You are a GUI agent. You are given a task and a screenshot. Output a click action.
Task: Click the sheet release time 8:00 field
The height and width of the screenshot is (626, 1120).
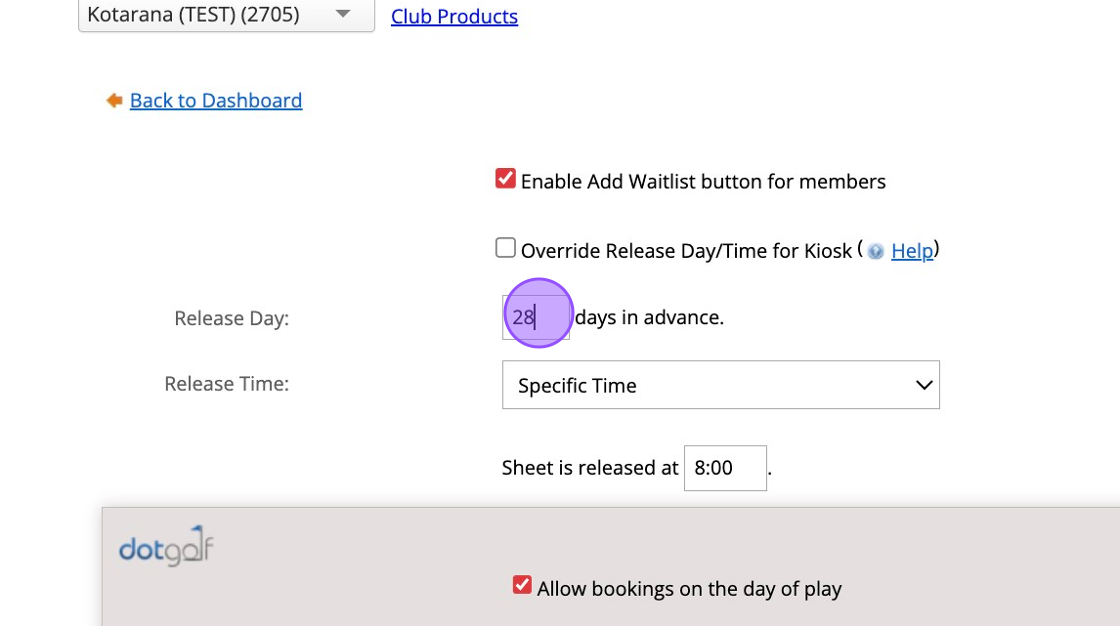click(x=725, y=468)
